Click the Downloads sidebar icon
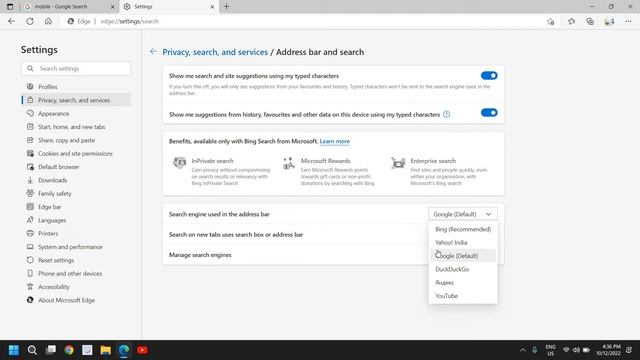The width and height of the screenshot is (640, 360). [x=30, y=180]
